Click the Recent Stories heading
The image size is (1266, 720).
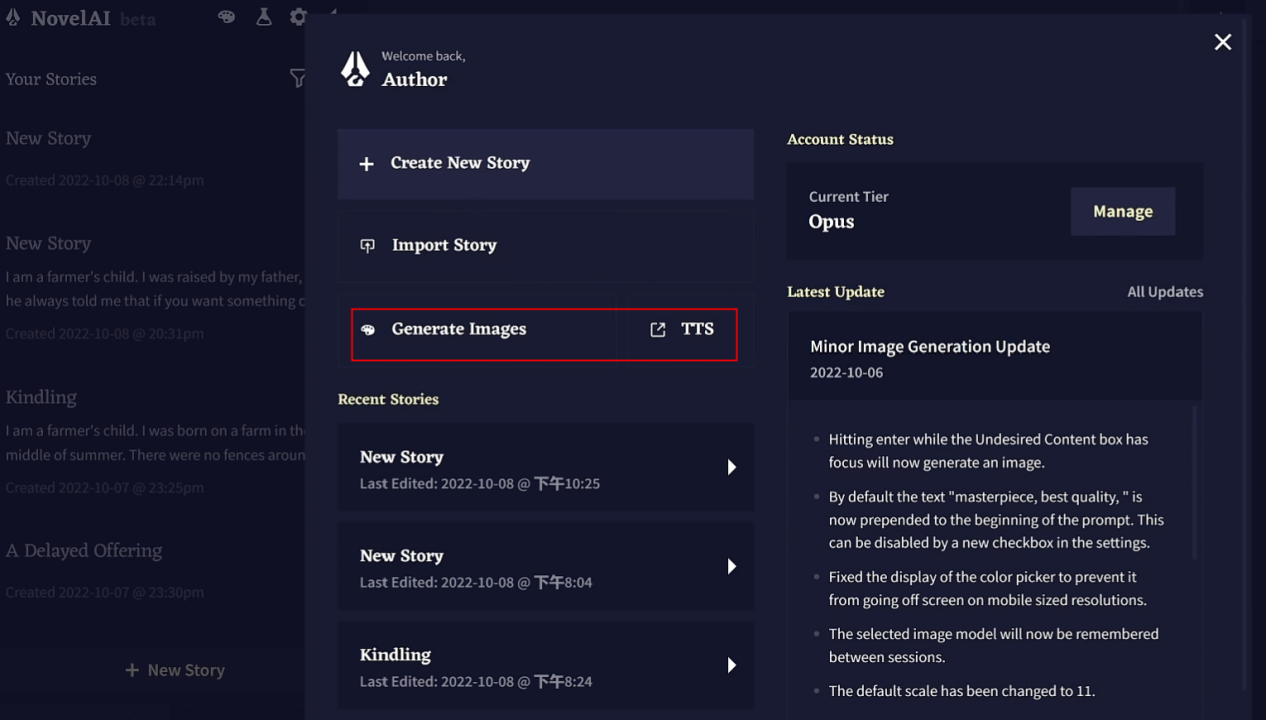[x=388, y=399]
